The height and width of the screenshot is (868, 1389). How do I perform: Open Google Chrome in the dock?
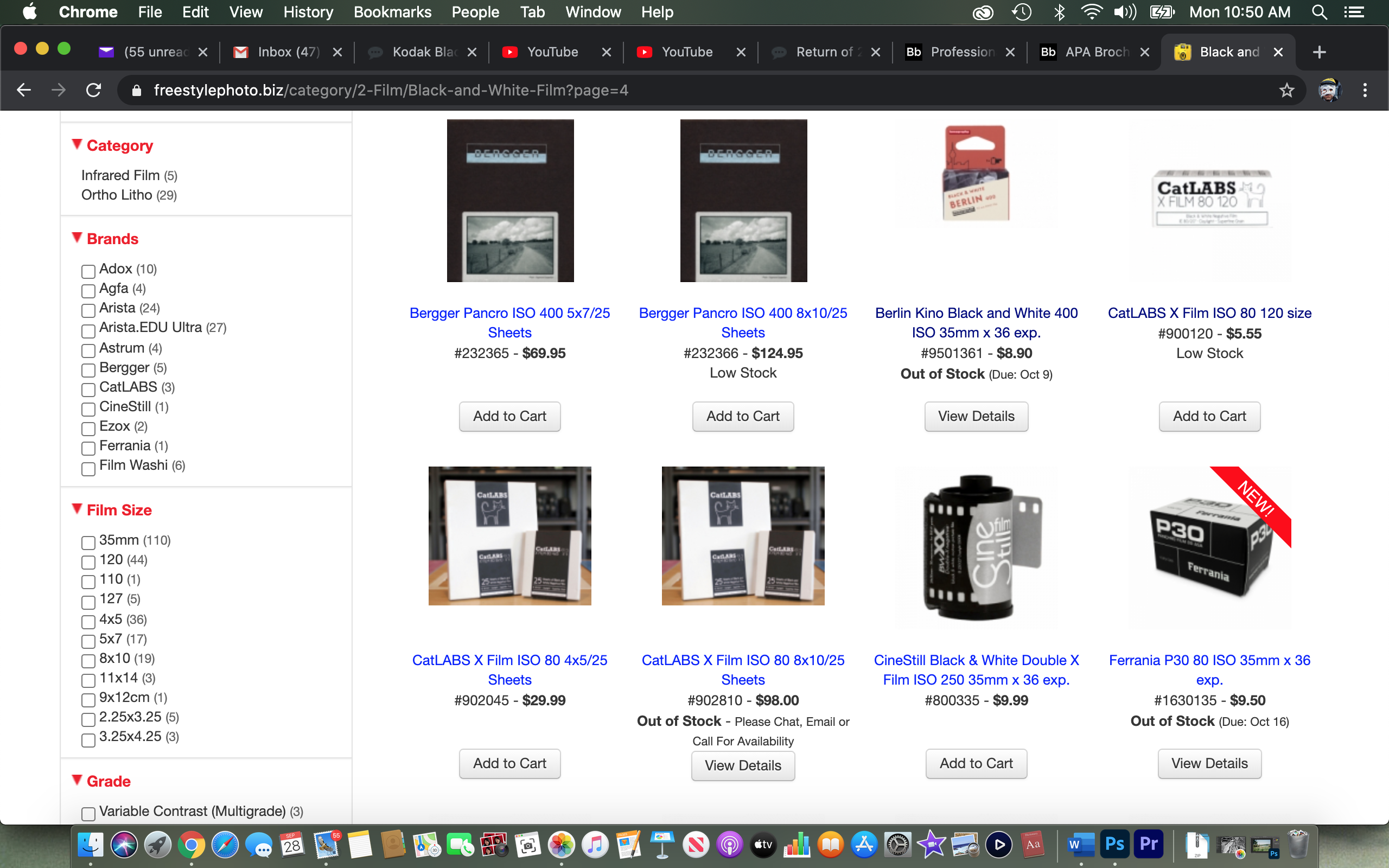(x=191, y=845)
